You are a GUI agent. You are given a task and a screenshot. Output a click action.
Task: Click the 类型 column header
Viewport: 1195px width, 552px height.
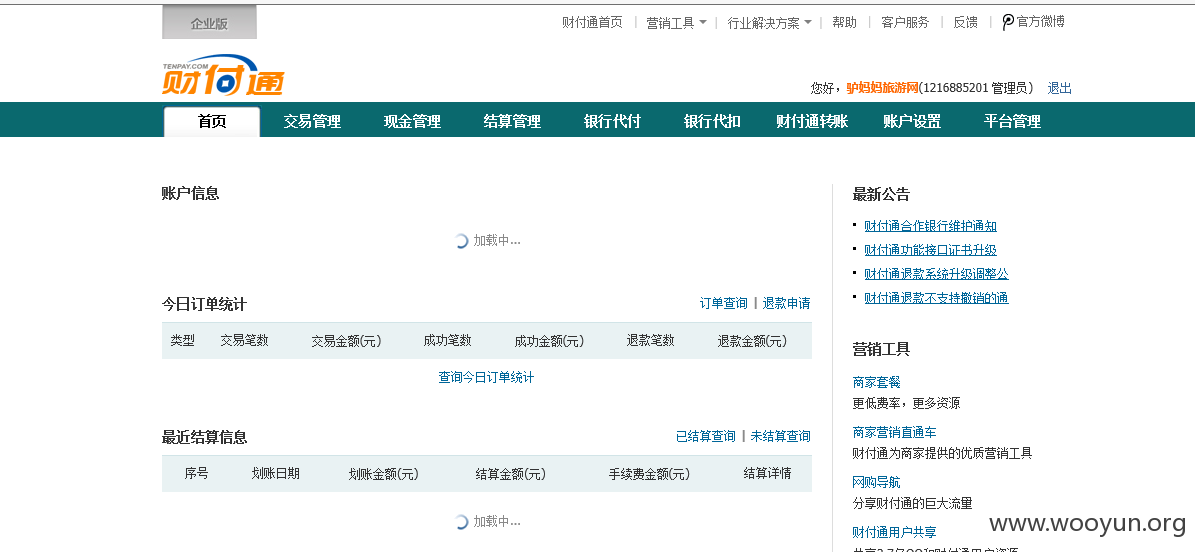[182, 341]
